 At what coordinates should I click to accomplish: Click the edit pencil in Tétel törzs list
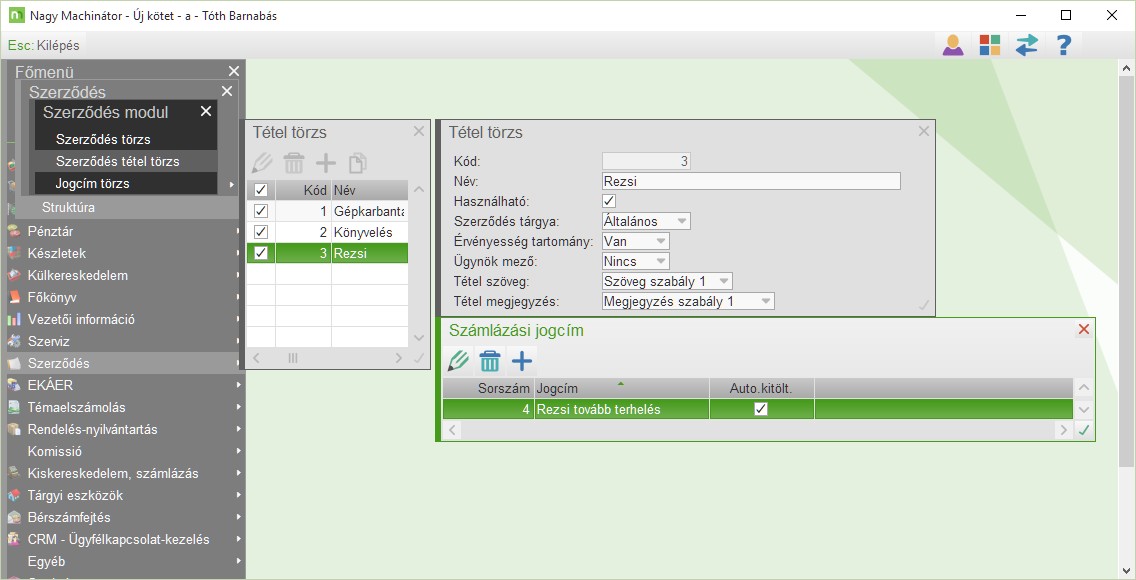(262, 163)
